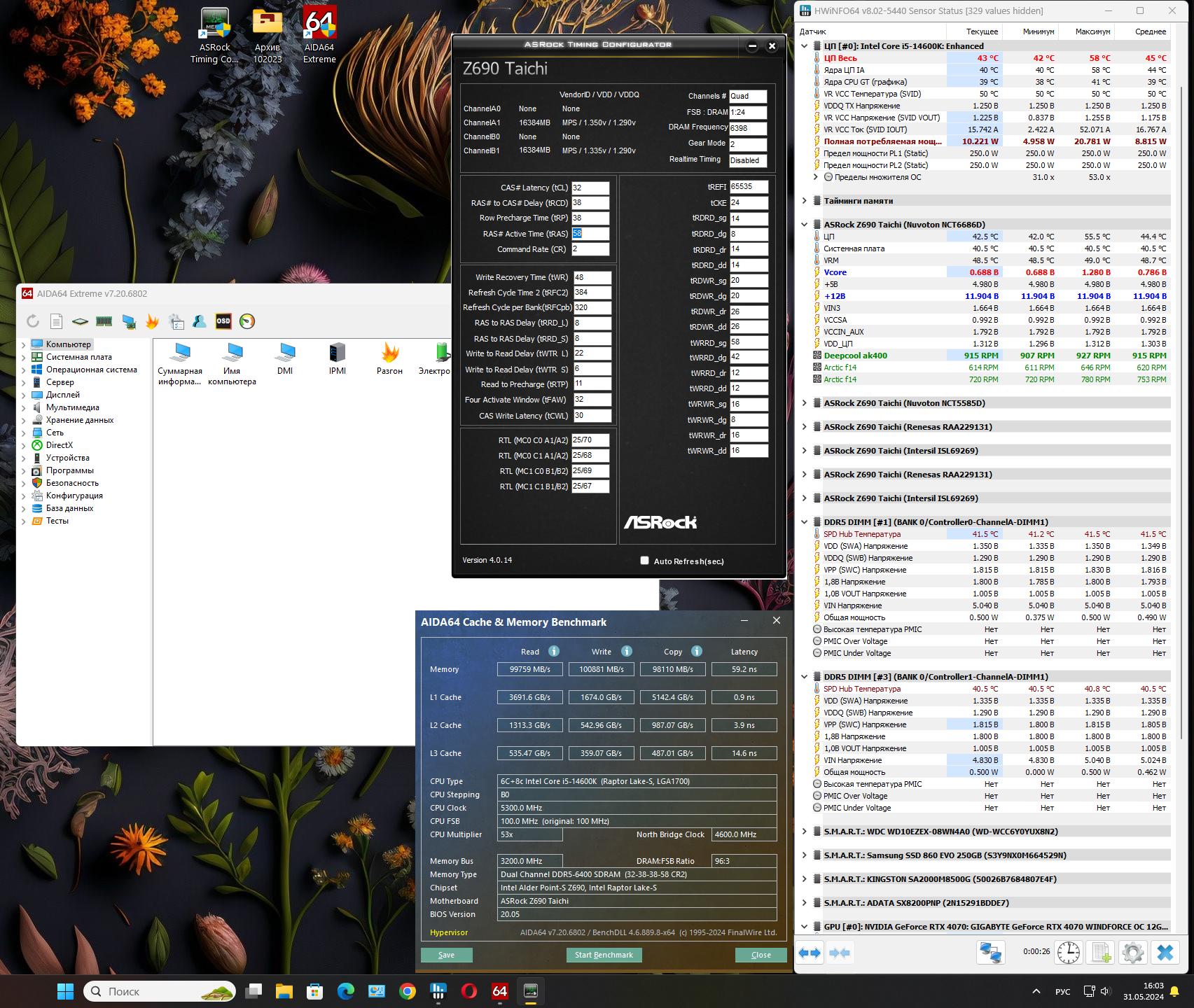Click the Read info icon in benchmark window
This screenshot has height=1008, width=1194.
coord(554,651)
